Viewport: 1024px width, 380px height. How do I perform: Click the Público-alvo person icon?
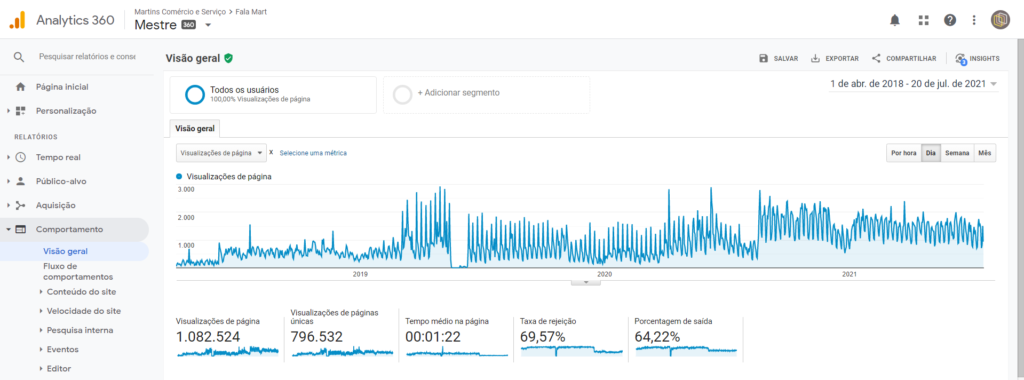point(20,182)
